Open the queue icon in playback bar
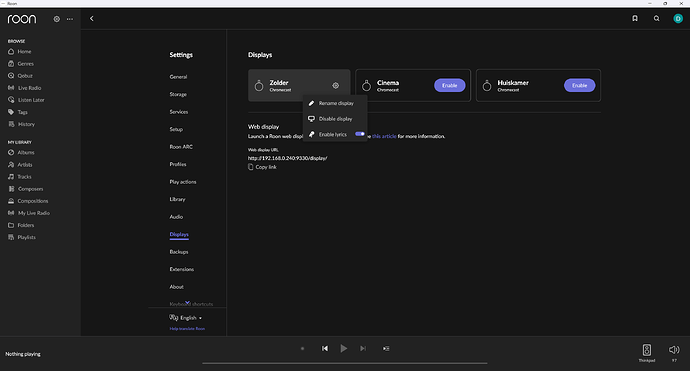This screenshot has height=371, width=690. pos(386,349)
